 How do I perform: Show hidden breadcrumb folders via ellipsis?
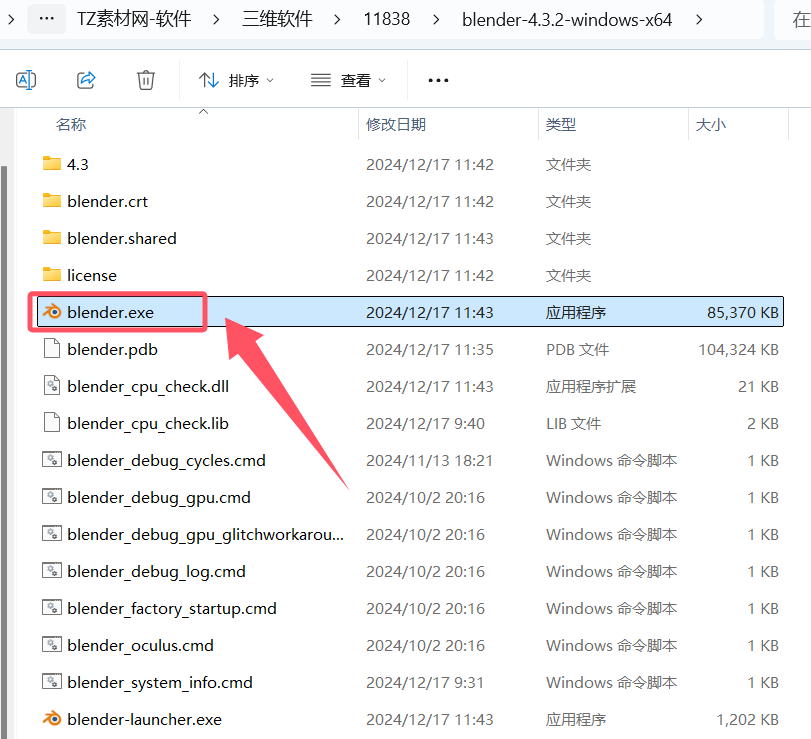coord(47,19)
